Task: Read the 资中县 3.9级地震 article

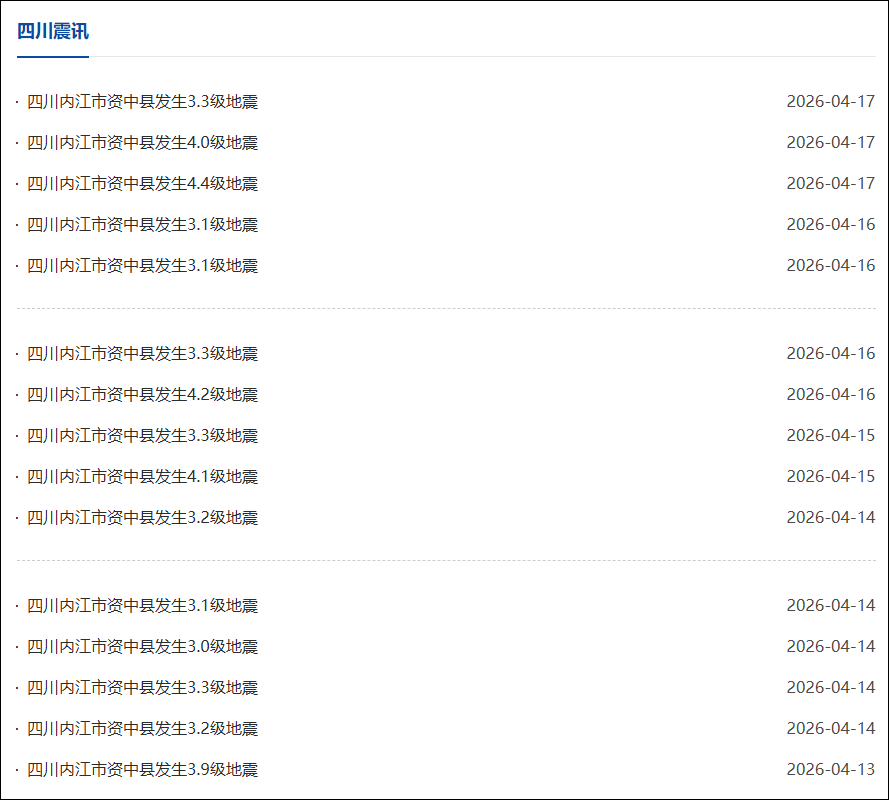Action: tap(142, 770)
